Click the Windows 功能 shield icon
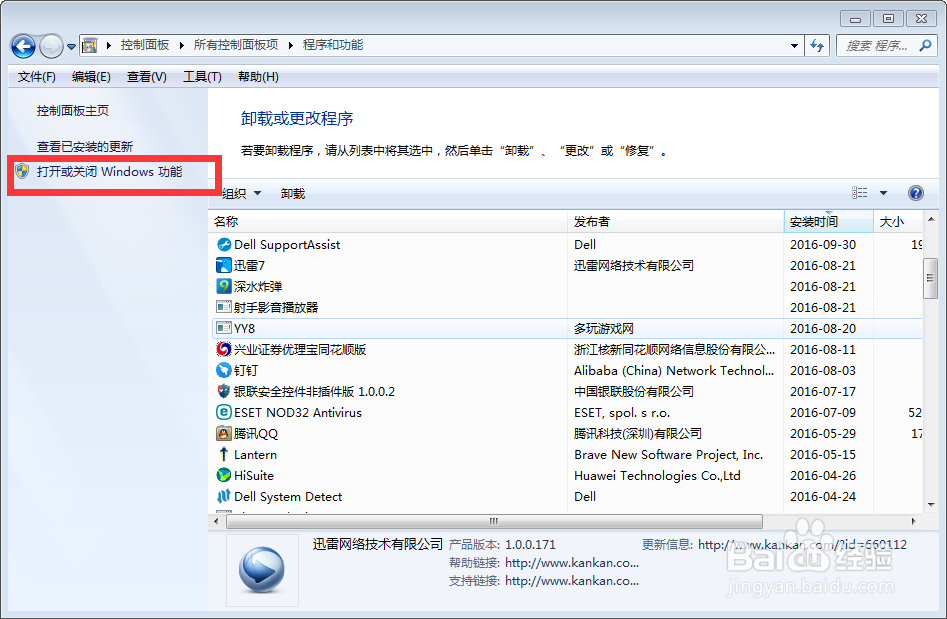 click(x=22, y=172)
